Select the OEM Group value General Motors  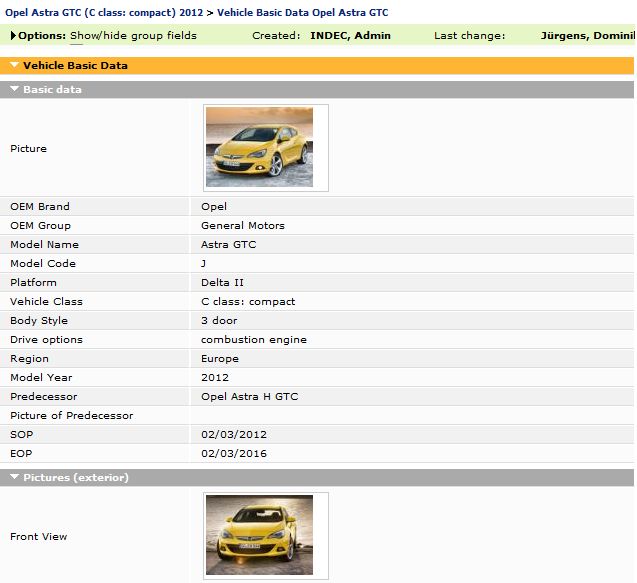(x=243, y=225)
